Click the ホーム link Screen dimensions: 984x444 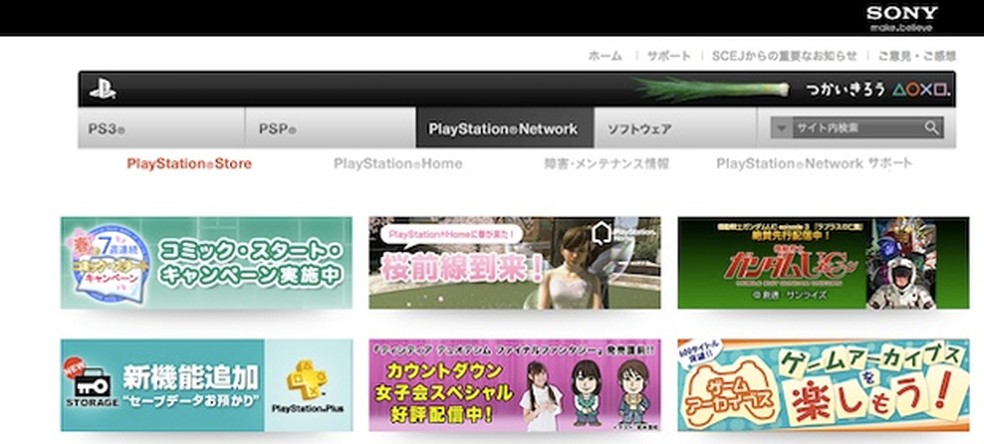[x=605, y=56]
